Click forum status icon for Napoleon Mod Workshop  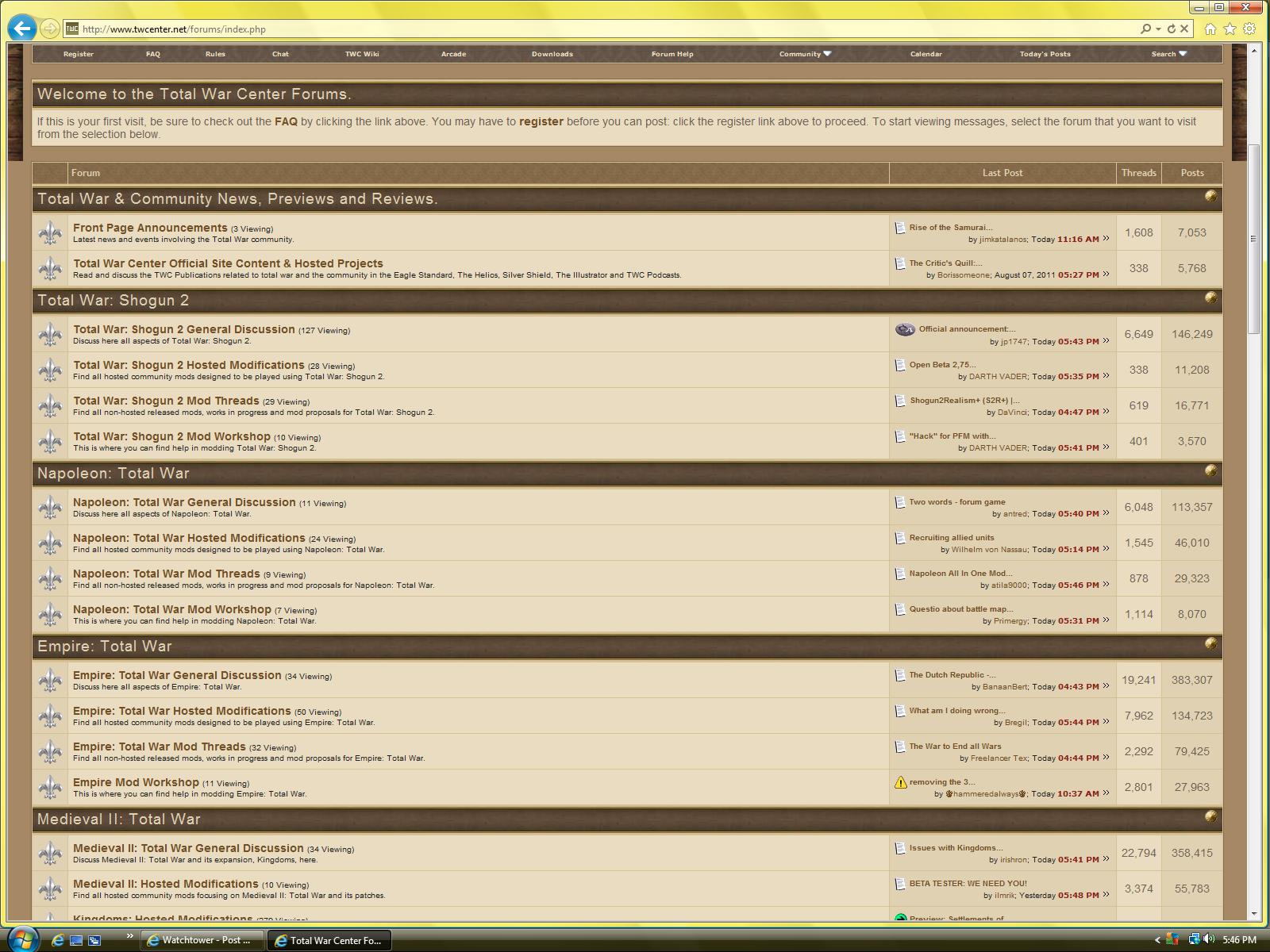[x=50, y=614]
